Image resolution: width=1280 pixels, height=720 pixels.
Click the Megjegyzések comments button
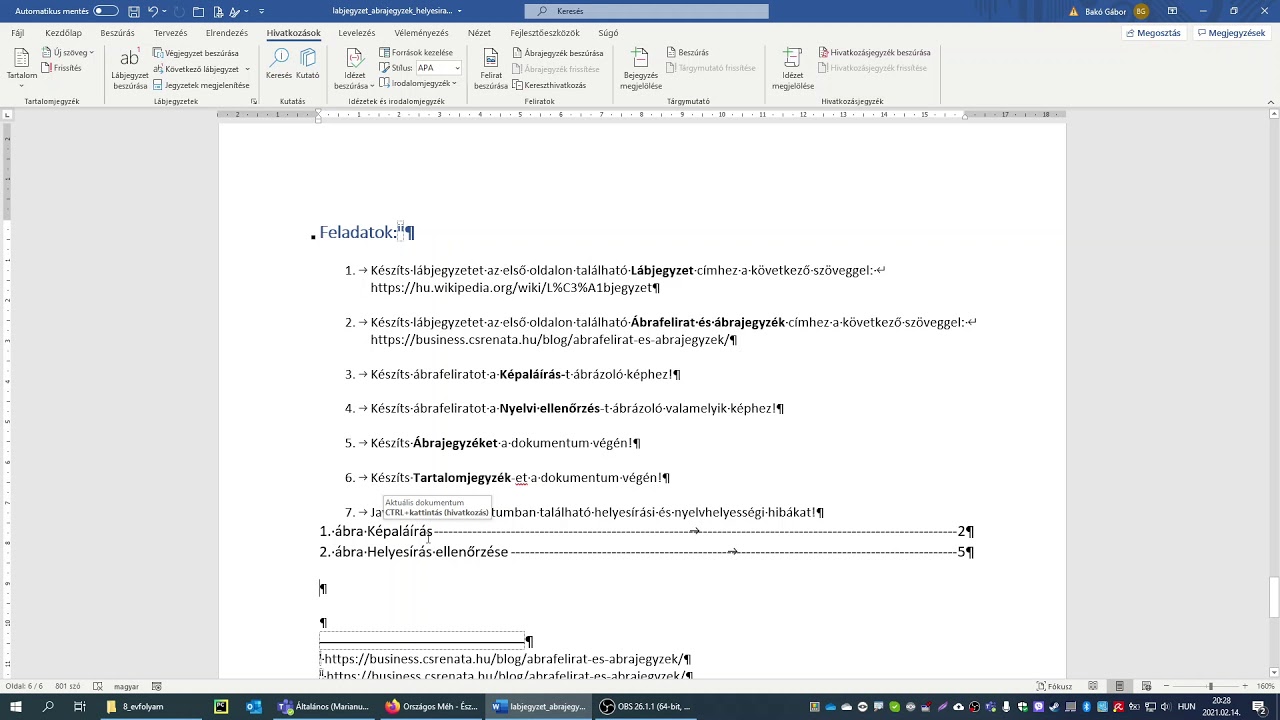[1231, 33]
